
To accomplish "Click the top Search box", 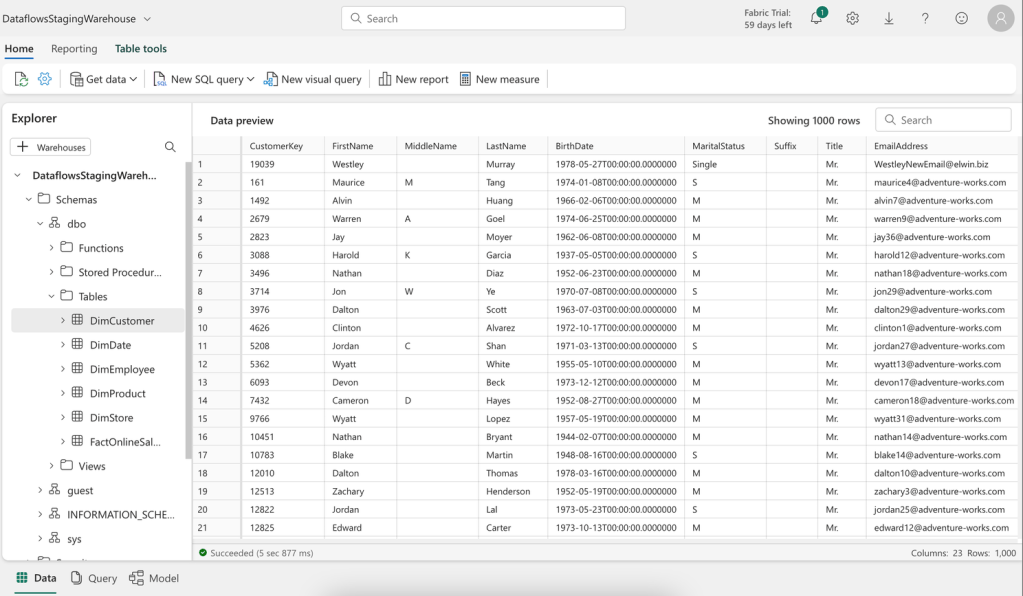I will click(483, 18).
